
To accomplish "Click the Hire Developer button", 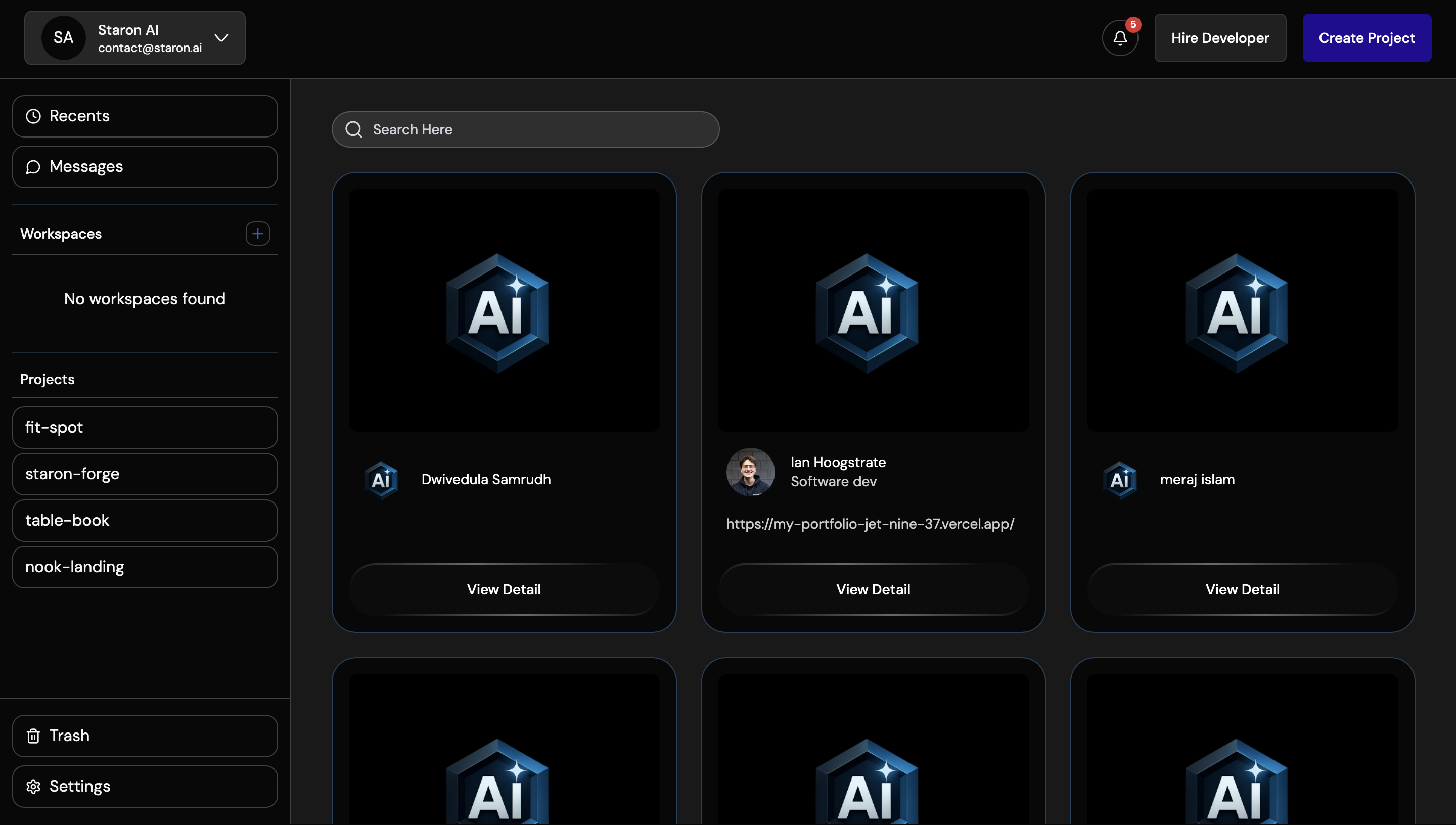I will coord(1220,37).
